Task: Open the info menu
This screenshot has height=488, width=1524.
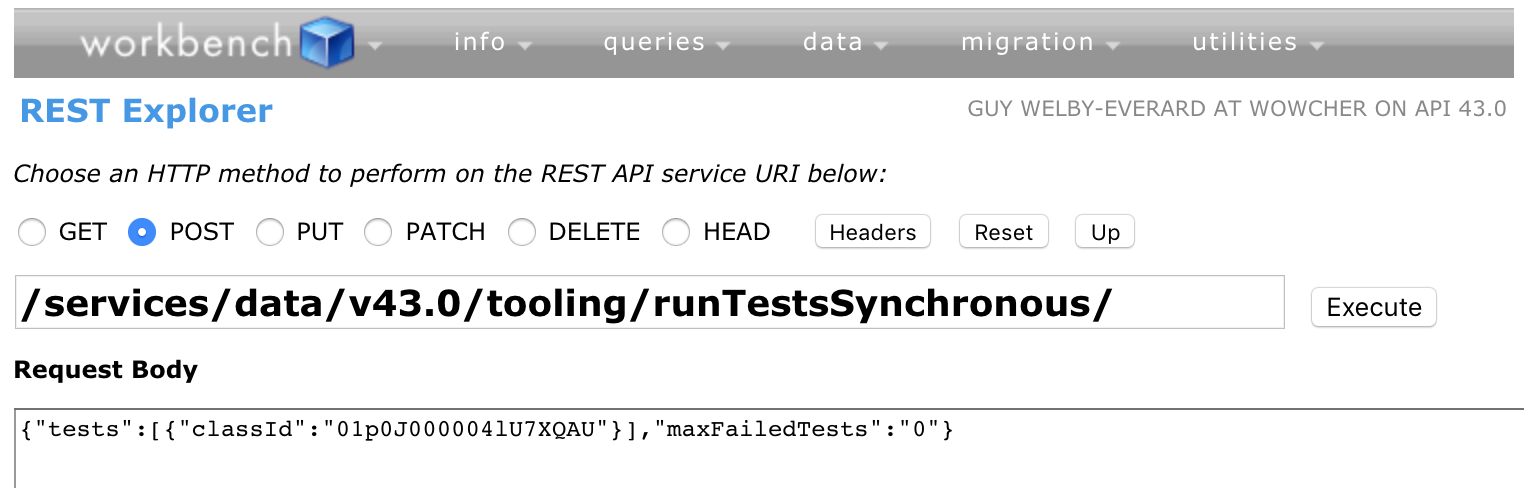Action: [x=492, y=43]
